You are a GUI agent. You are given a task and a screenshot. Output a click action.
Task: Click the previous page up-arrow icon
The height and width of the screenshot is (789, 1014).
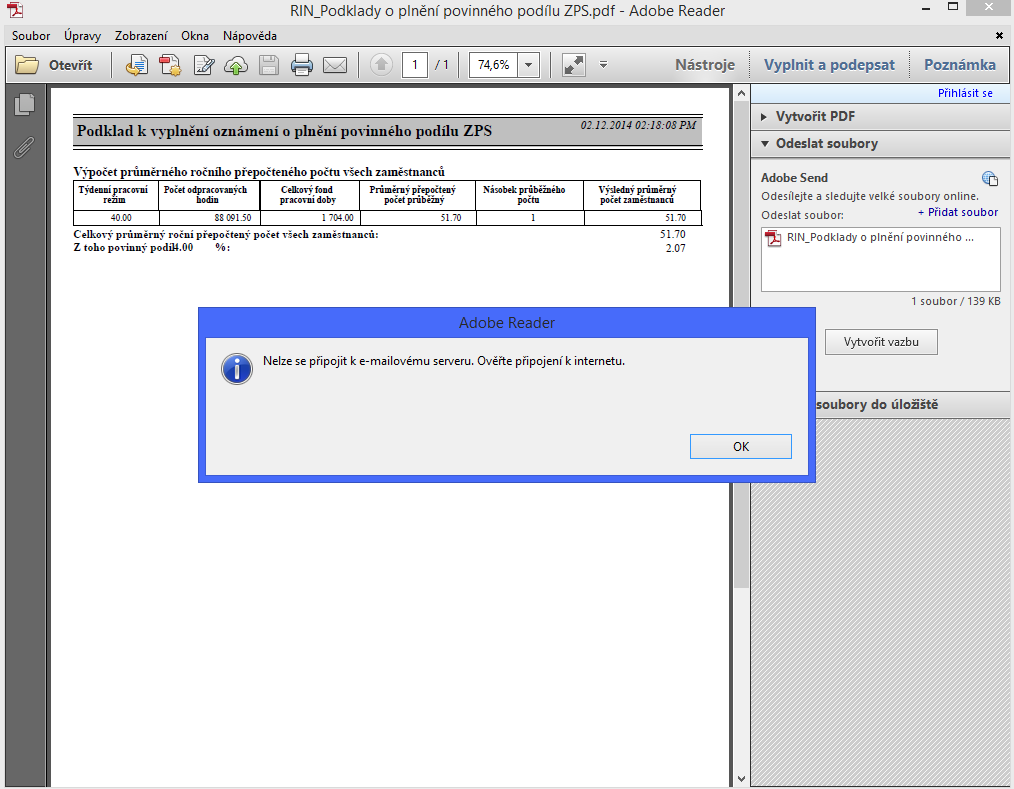pyautogui.click(x=381, y=65)
